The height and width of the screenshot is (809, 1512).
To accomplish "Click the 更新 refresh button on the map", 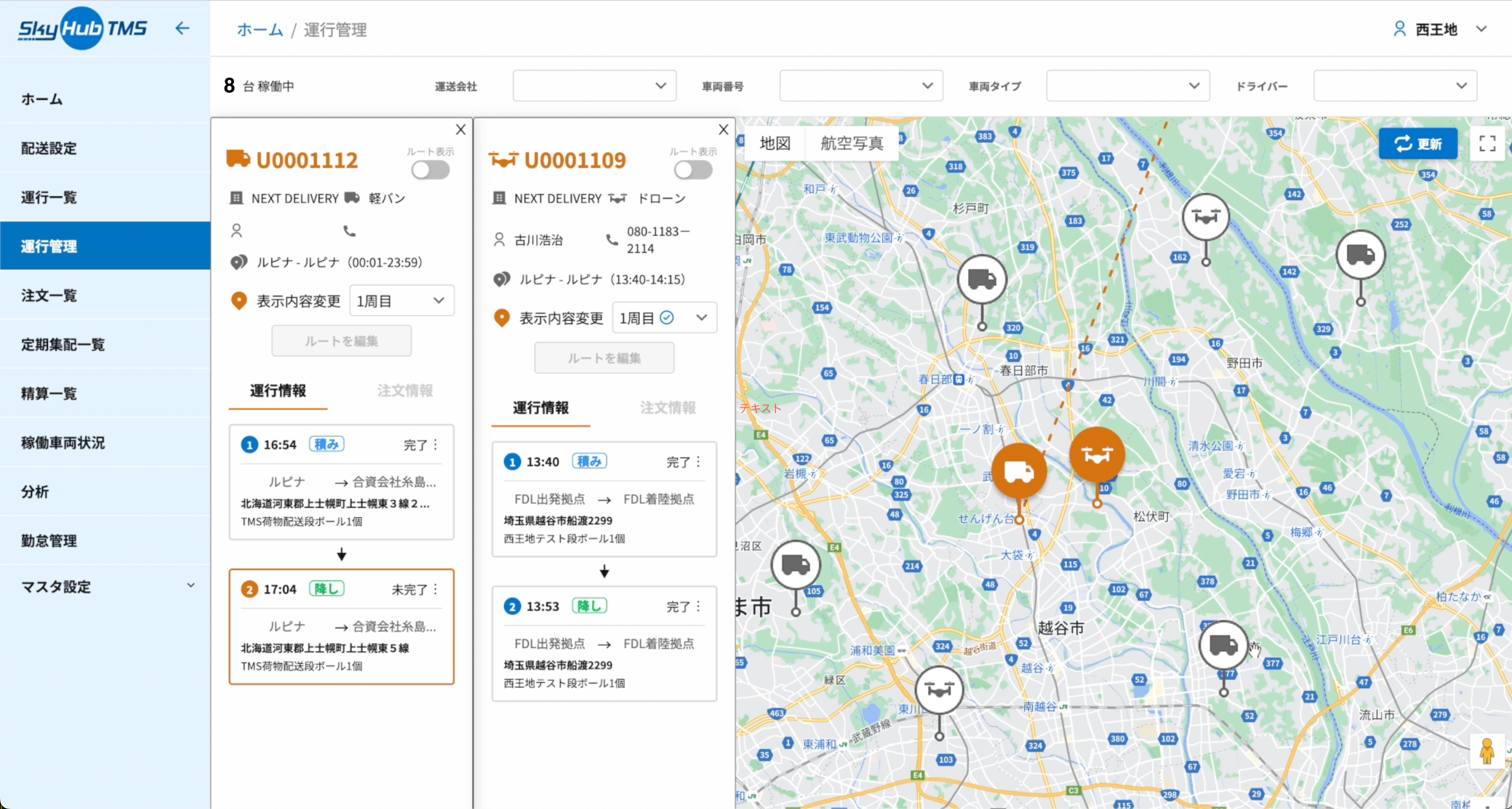I will (1418, 143).
